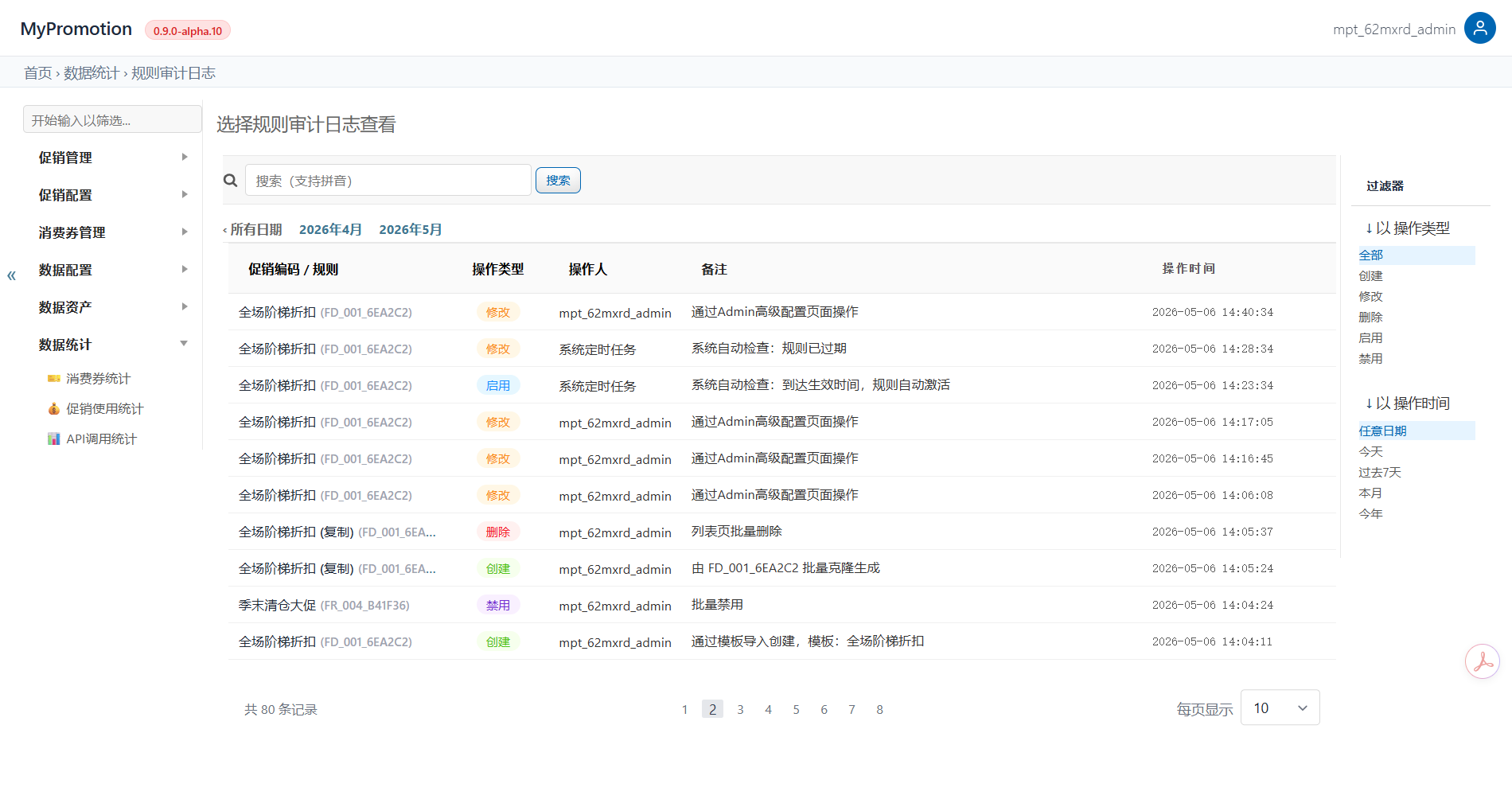Go to page 1 of results
1512x807 pixels.
click(x=684, y=710)
